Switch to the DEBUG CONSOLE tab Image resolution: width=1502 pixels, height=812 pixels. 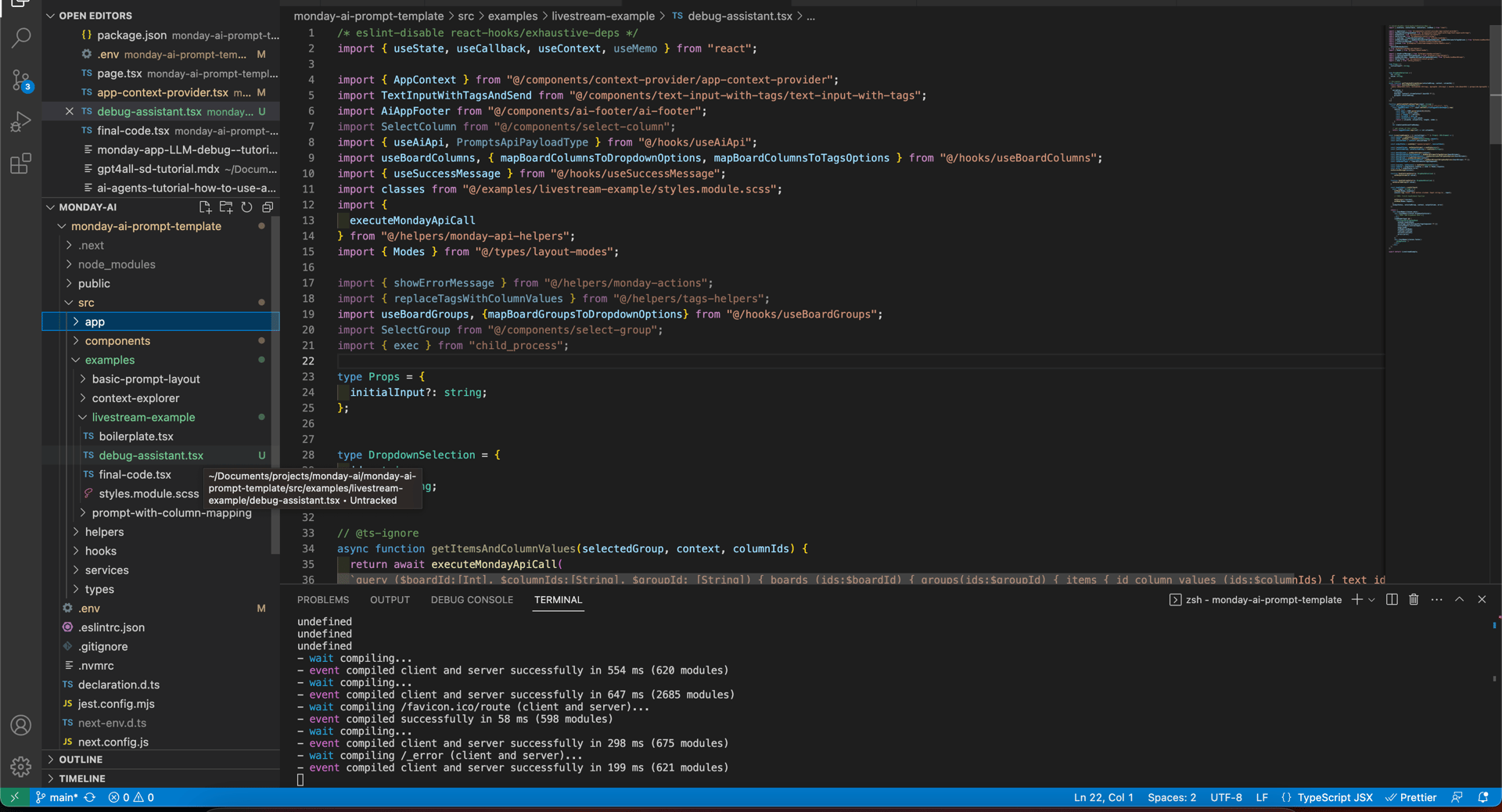(x=472, y=600)
